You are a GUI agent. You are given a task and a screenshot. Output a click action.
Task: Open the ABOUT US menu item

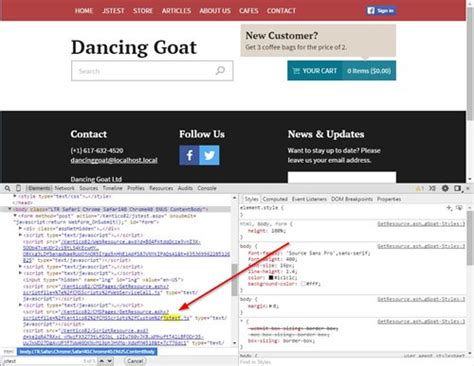click(215, 11)
